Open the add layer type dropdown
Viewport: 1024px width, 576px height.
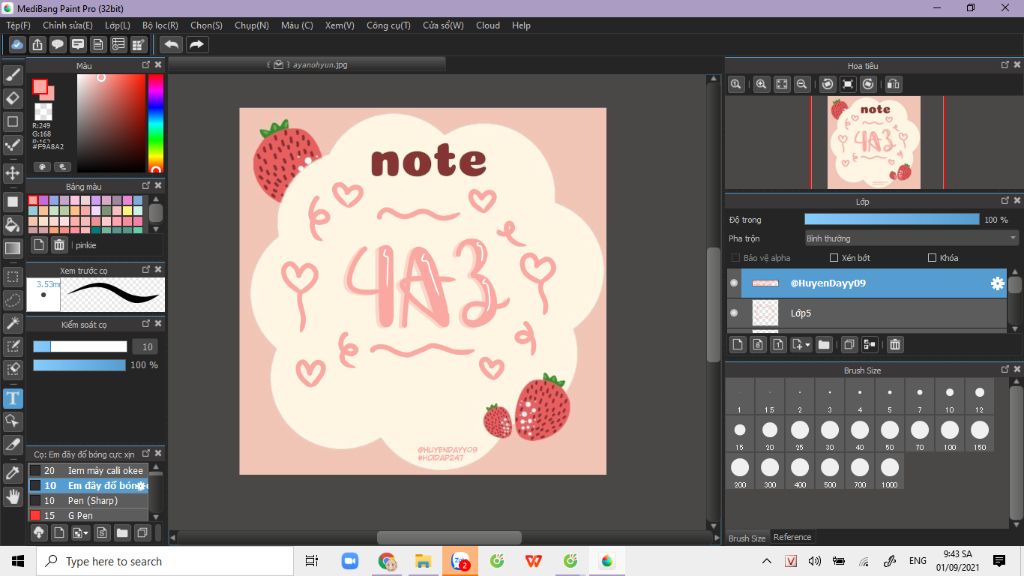click(x=800, y=344)
